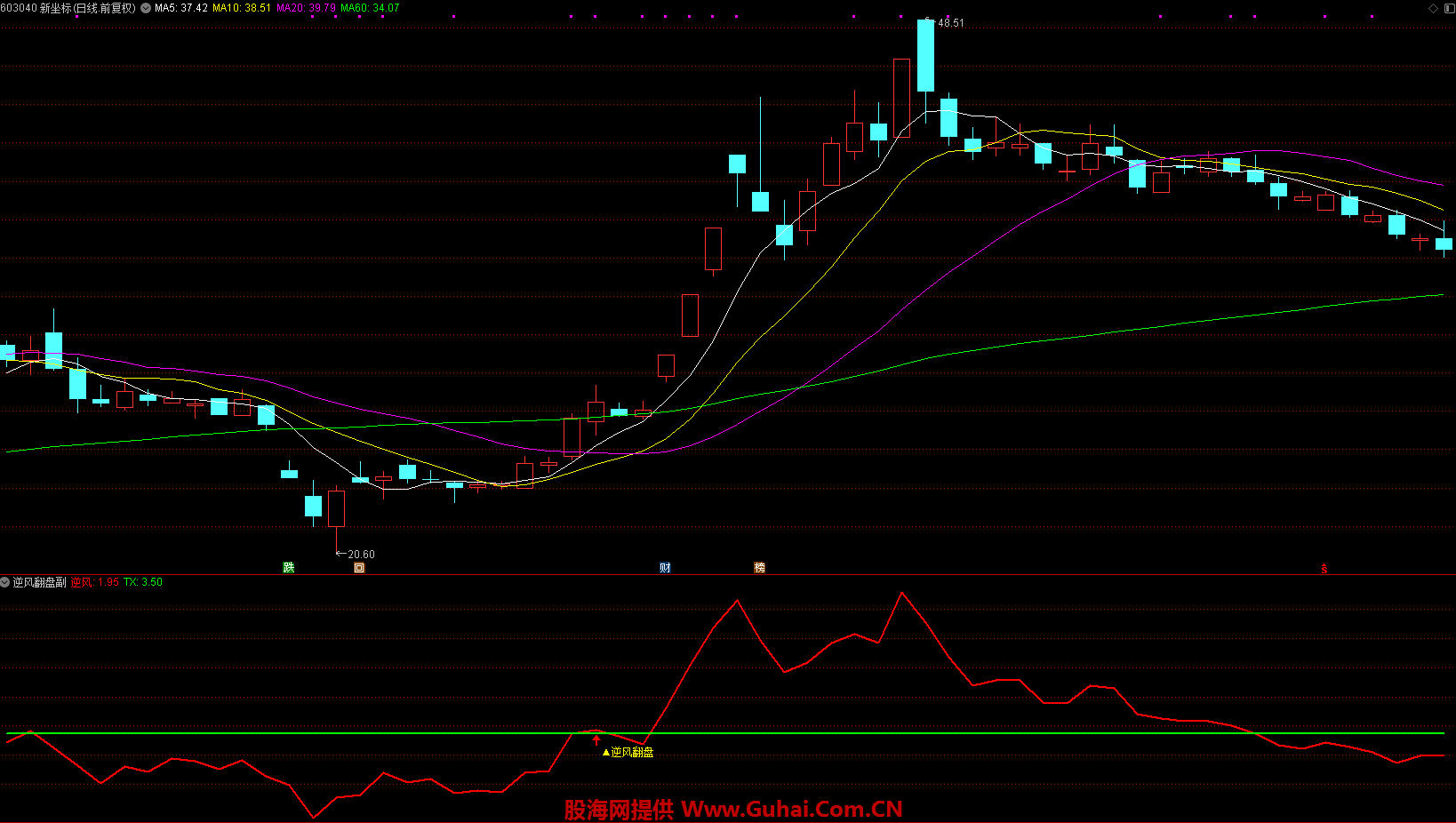The height and width of the screenshot is (823, 1456).
Task: Click the diamond icon at the top right
Action: coord(1433,8)
